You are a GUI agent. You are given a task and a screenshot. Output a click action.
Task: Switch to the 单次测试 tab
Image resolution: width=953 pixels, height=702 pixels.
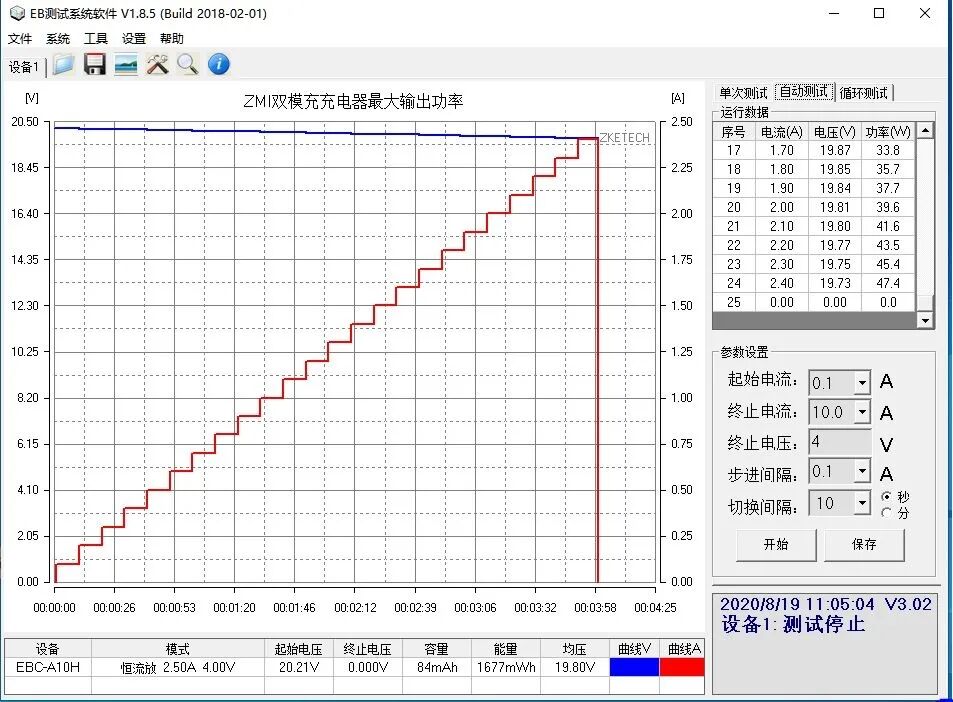[743, 93]
